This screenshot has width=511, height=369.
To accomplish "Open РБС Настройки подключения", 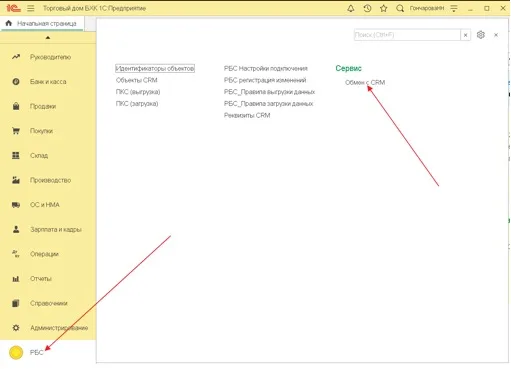I will tap(266, 68).
